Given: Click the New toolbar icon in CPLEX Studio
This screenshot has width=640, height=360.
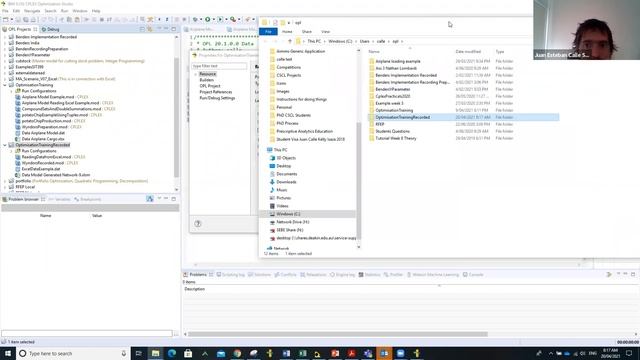Looking at the screenshot, I should pos(6,19).
